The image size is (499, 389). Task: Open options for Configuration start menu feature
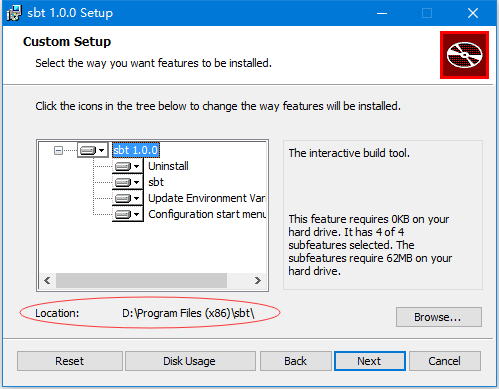pos(128,214)
